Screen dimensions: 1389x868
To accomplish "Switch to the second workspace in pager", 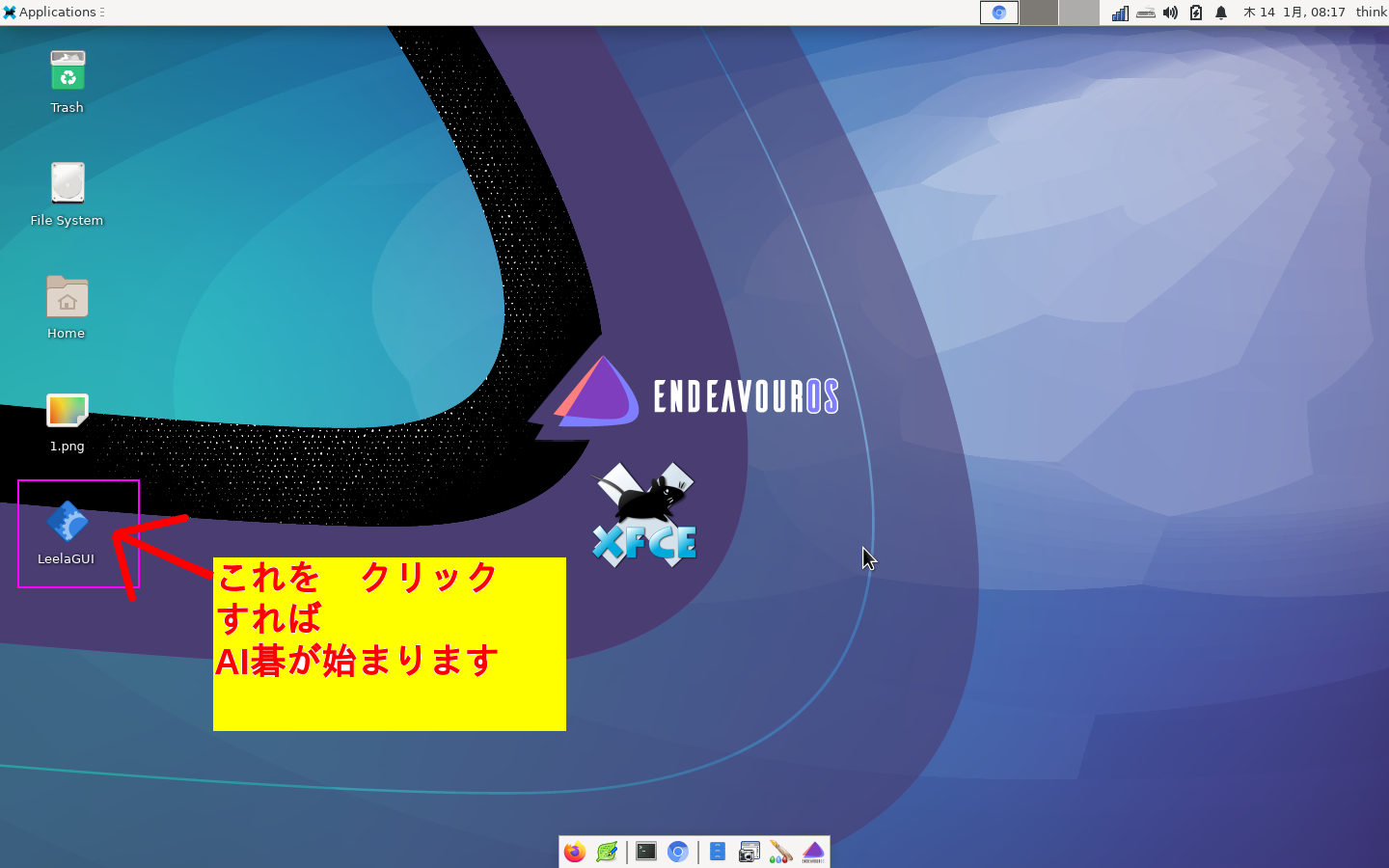I will 1039,13.
